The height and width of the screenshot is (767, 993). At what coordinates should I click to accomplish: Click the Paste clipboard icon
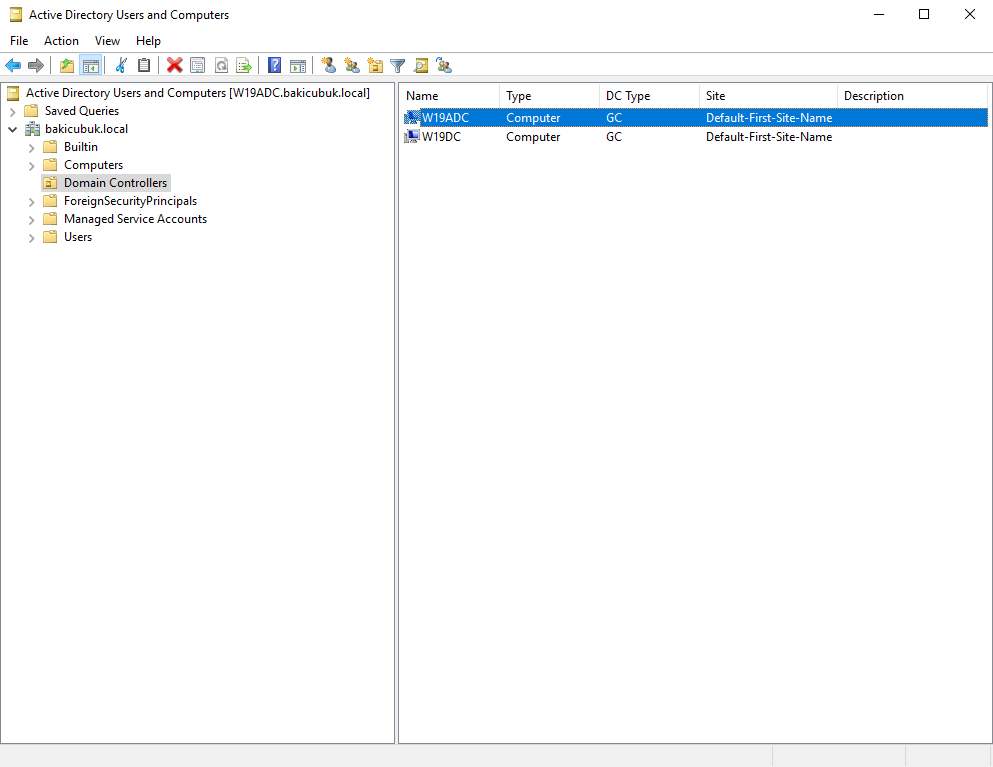(144, 65)
